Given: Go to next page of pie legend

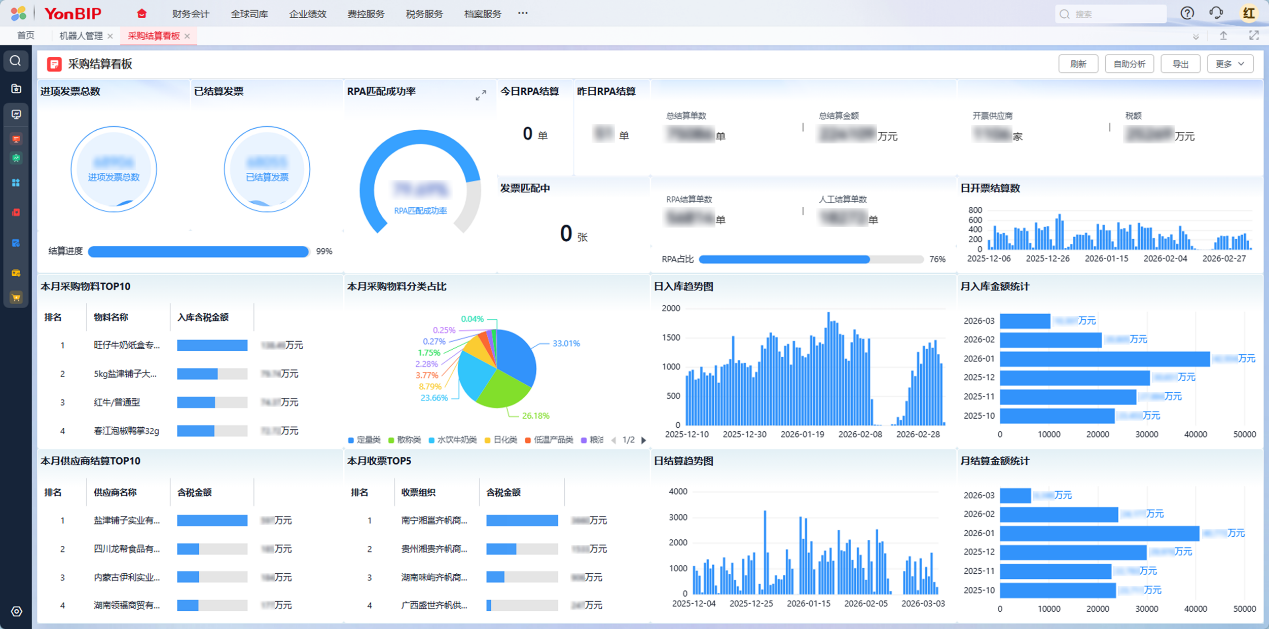Looking at the screenshot, I should pos(643,440).
